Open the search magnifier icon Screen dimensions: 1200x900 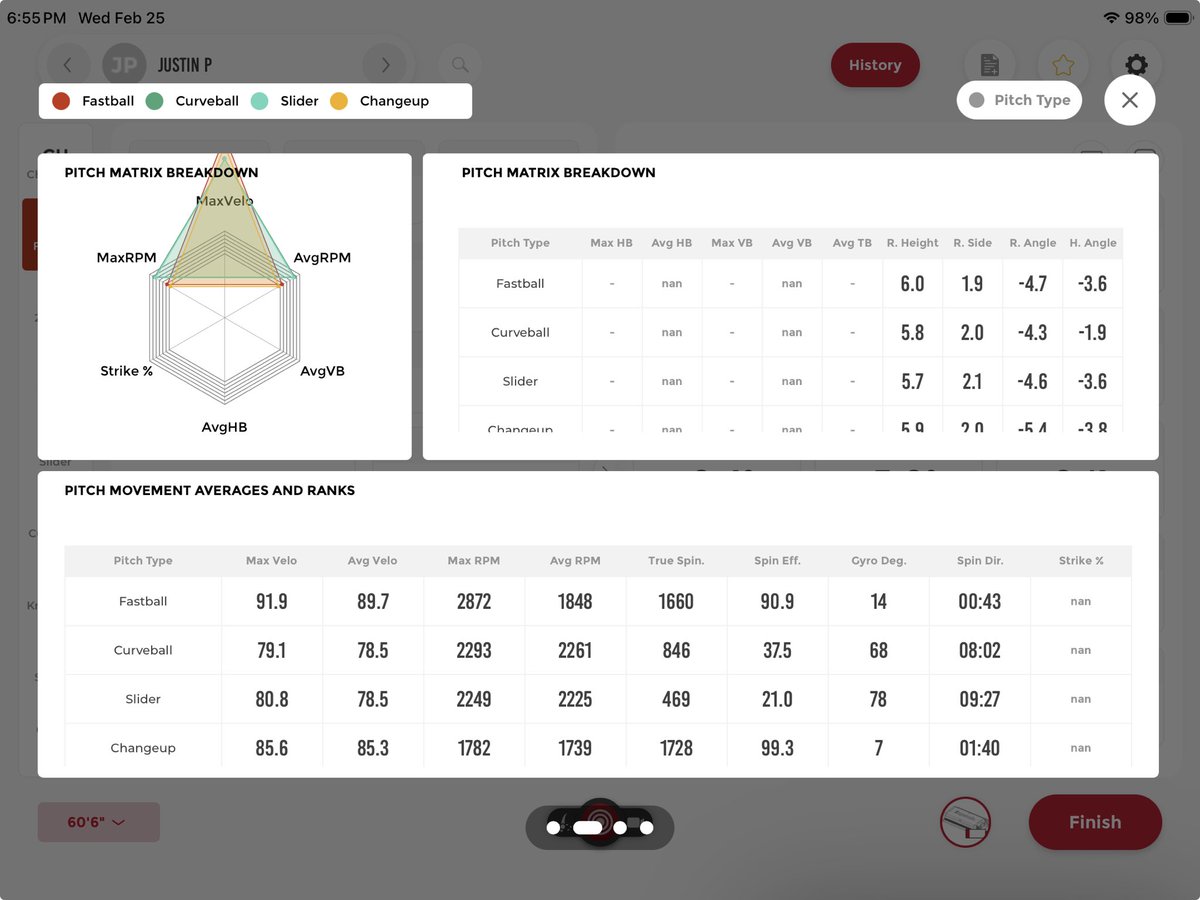(460, 65)
